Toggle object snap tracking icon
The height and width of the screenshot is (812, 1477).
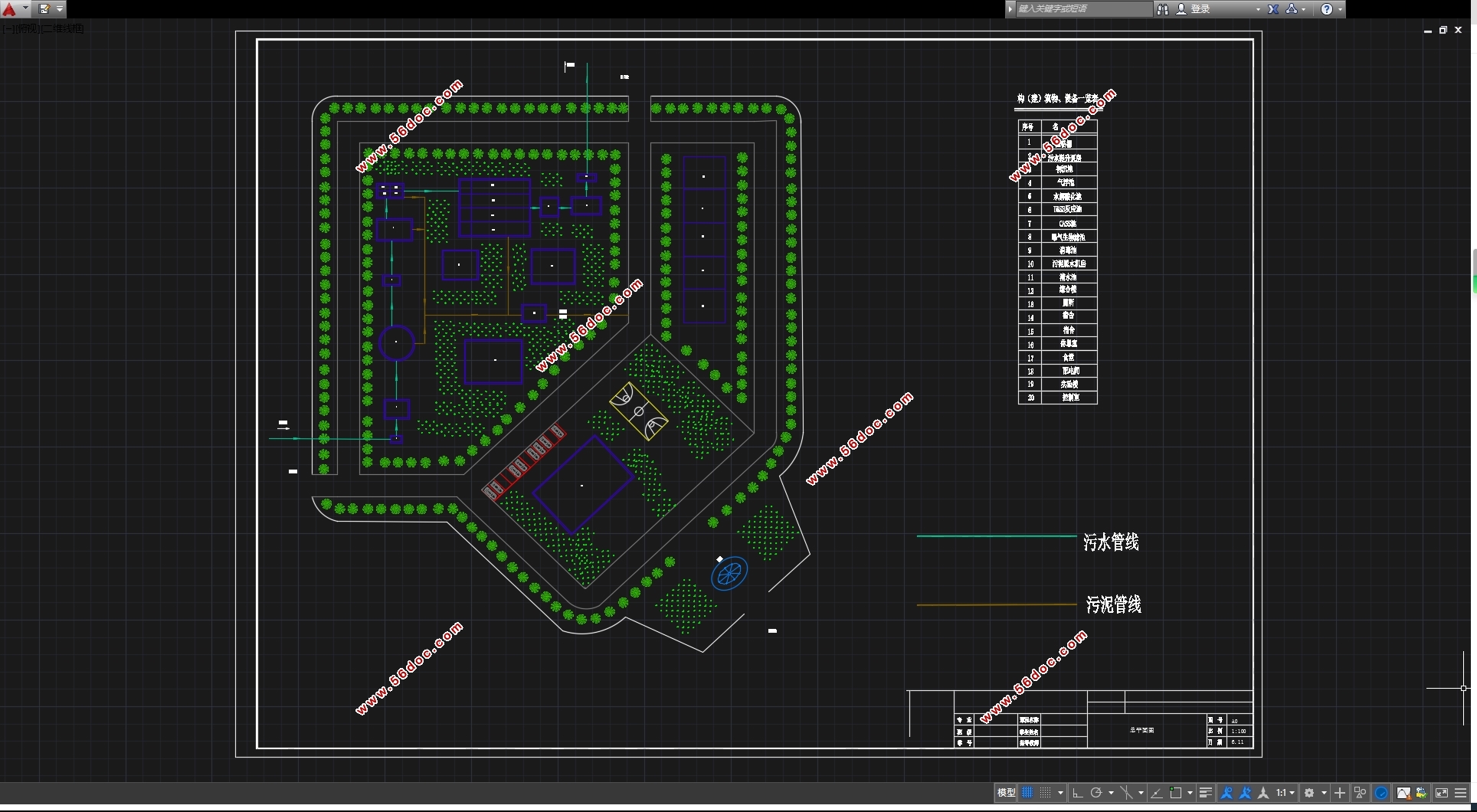coord(1157,793)
